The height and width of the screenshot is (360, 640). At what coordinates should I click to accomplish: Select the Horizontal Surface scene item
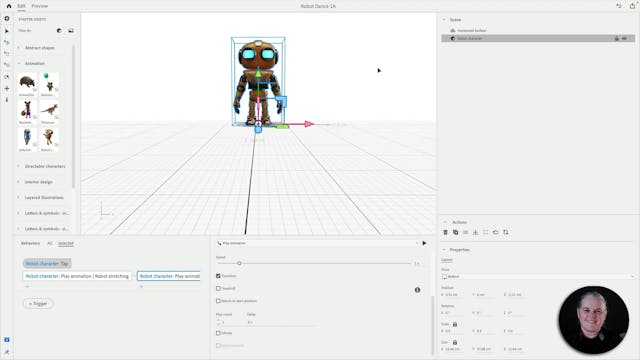click(471, 31)
